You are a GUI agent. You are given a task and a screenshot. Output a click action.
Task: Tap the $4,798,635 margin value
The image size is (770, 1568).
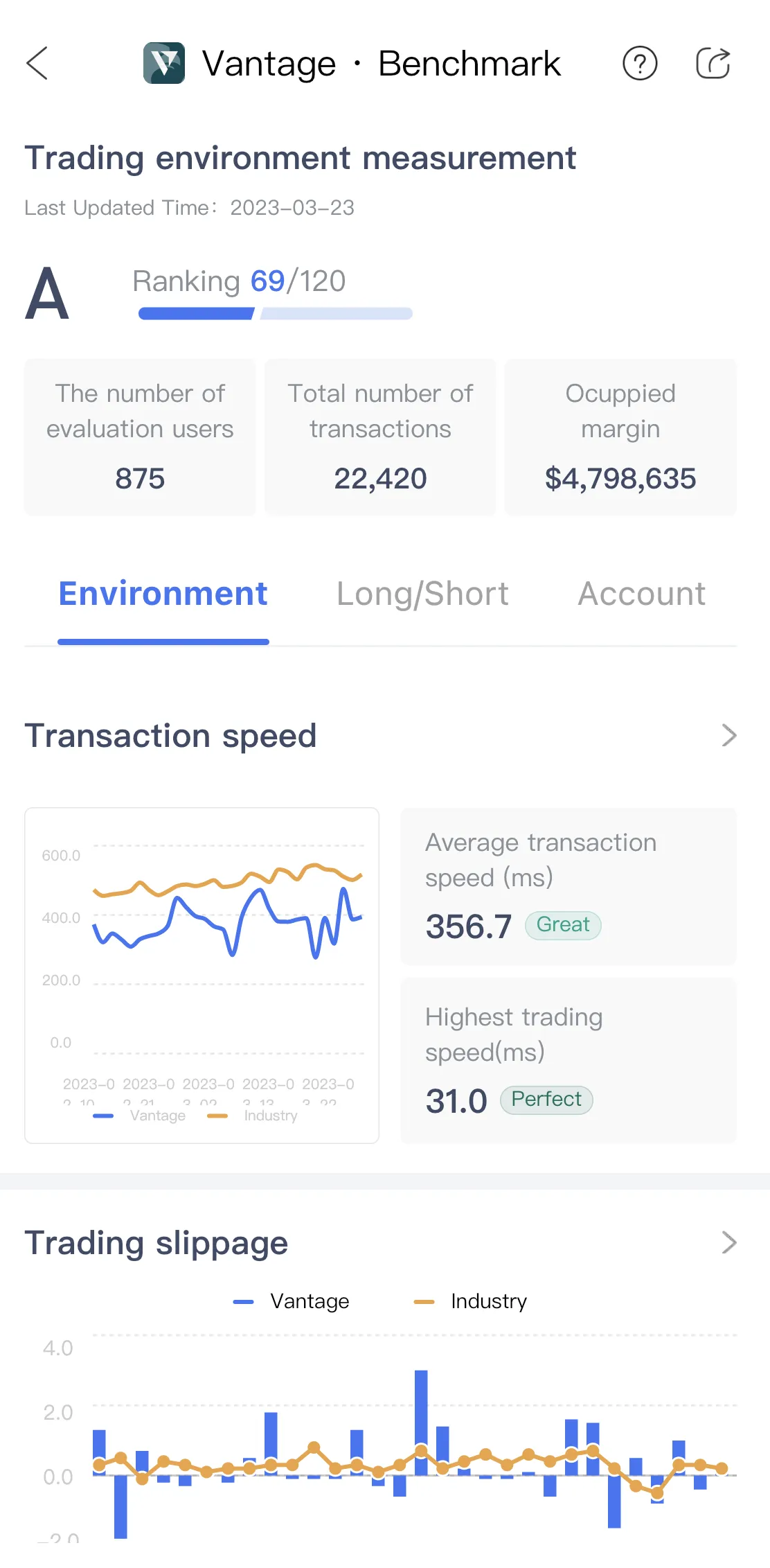click(x=620, y=479)
